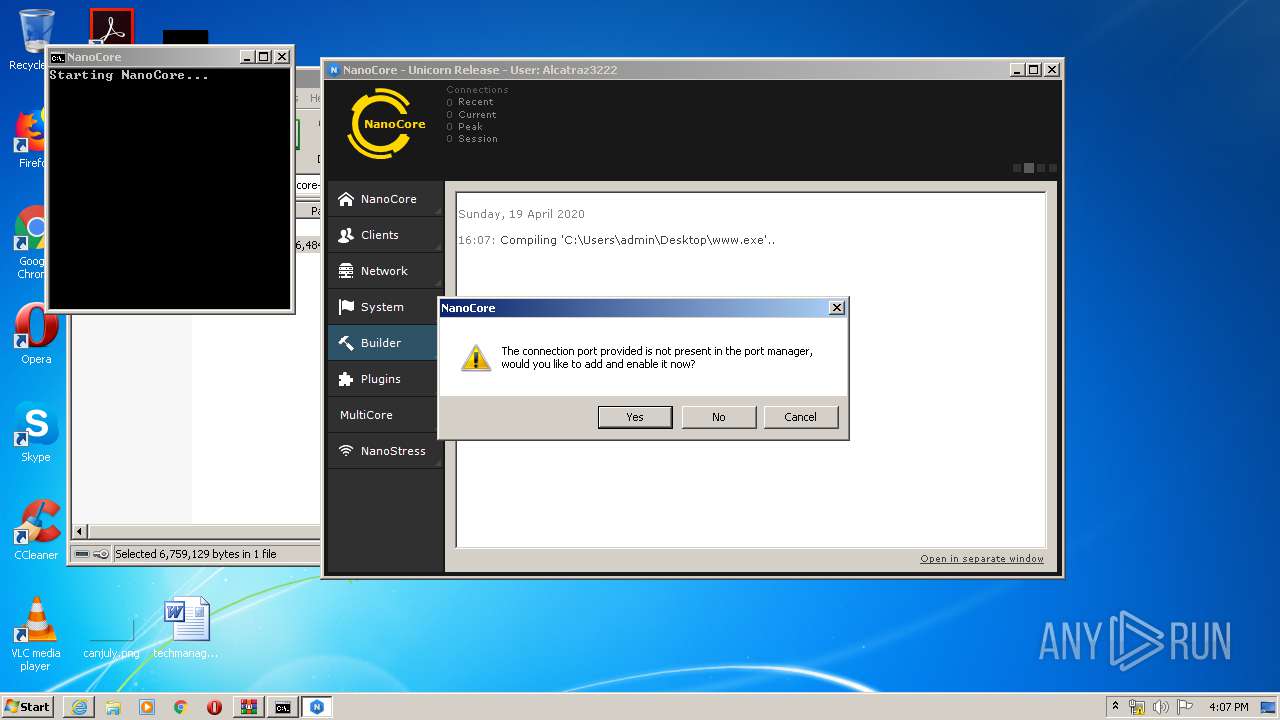Switch to the console taskbar button
Viewport: 1280px width, 720px height.
[283, 707]
